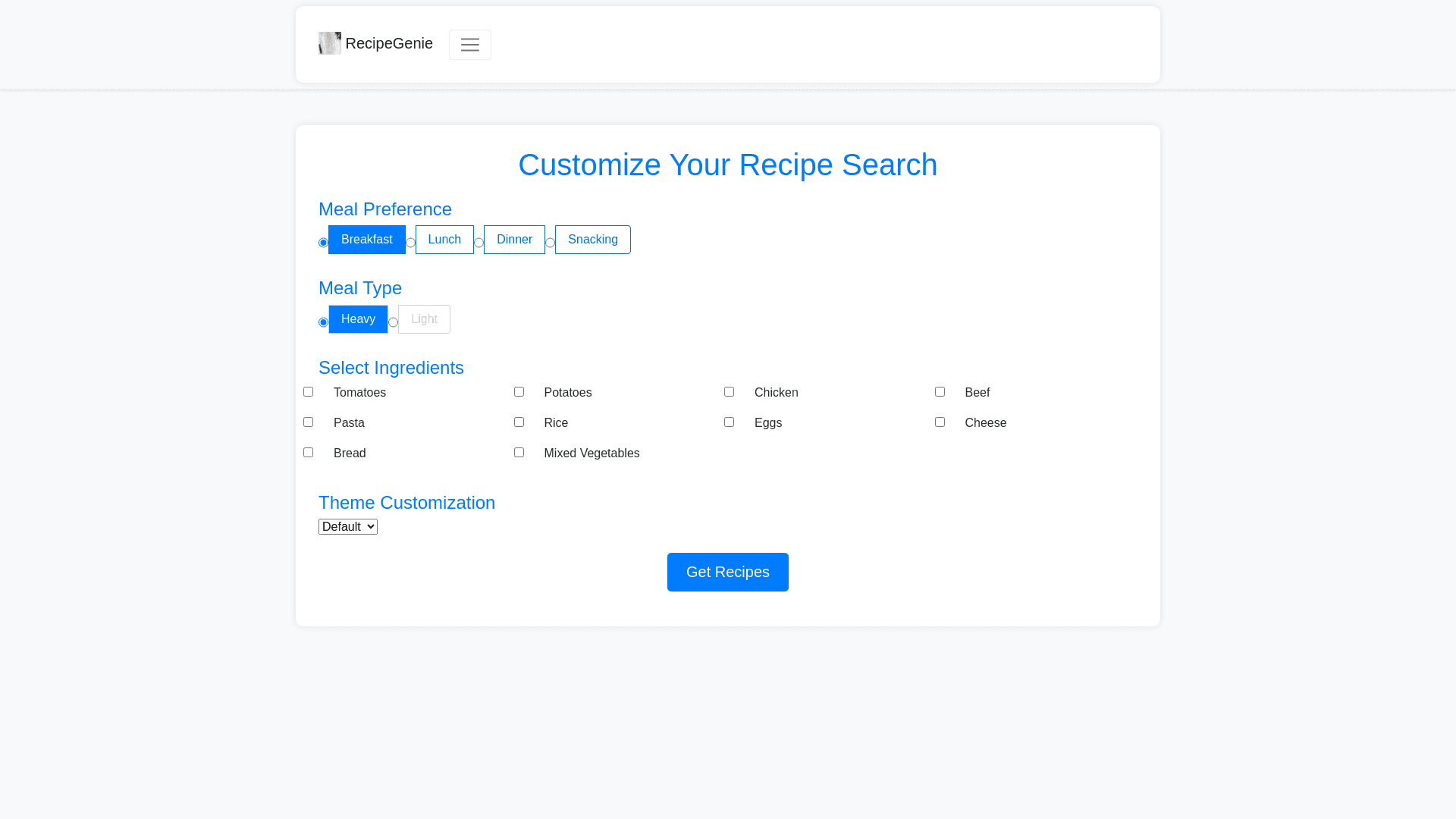Add Cheese to ingredients

coord(940,422)
